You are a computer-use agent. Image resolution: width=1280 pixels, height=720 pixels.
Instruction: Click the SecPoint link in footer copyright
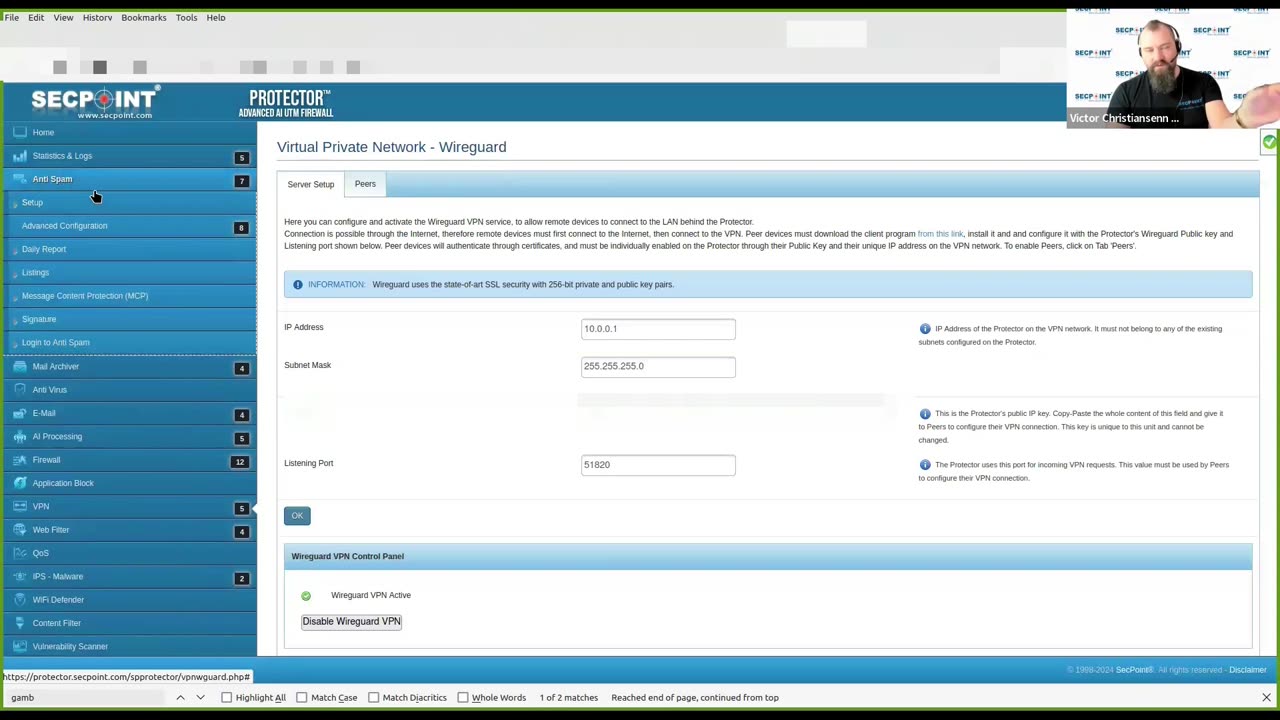pyautogui.click(x=1134, y=670)
